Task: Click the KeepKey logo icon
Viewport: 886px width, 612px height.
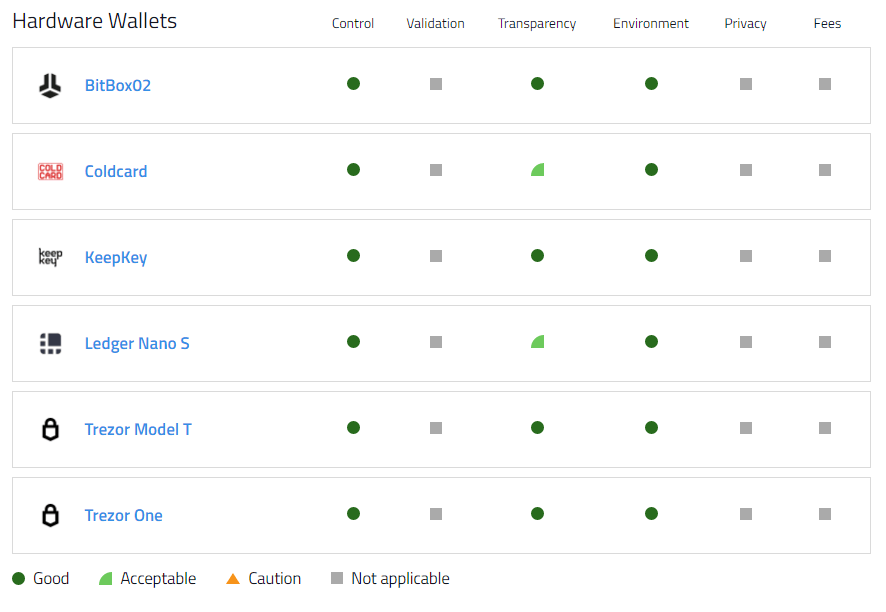Action: tap(50, 257)
